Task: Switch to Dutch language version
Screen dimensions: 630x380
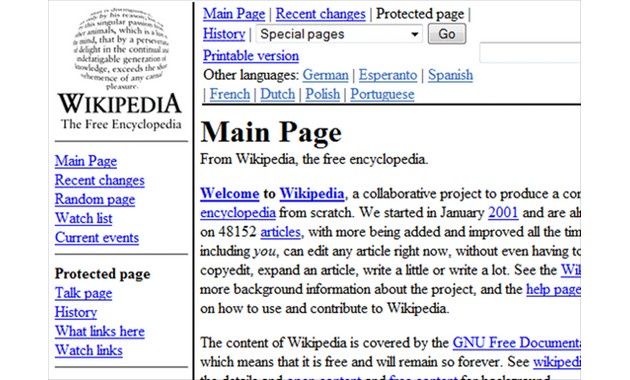Action: pos(277,94)
